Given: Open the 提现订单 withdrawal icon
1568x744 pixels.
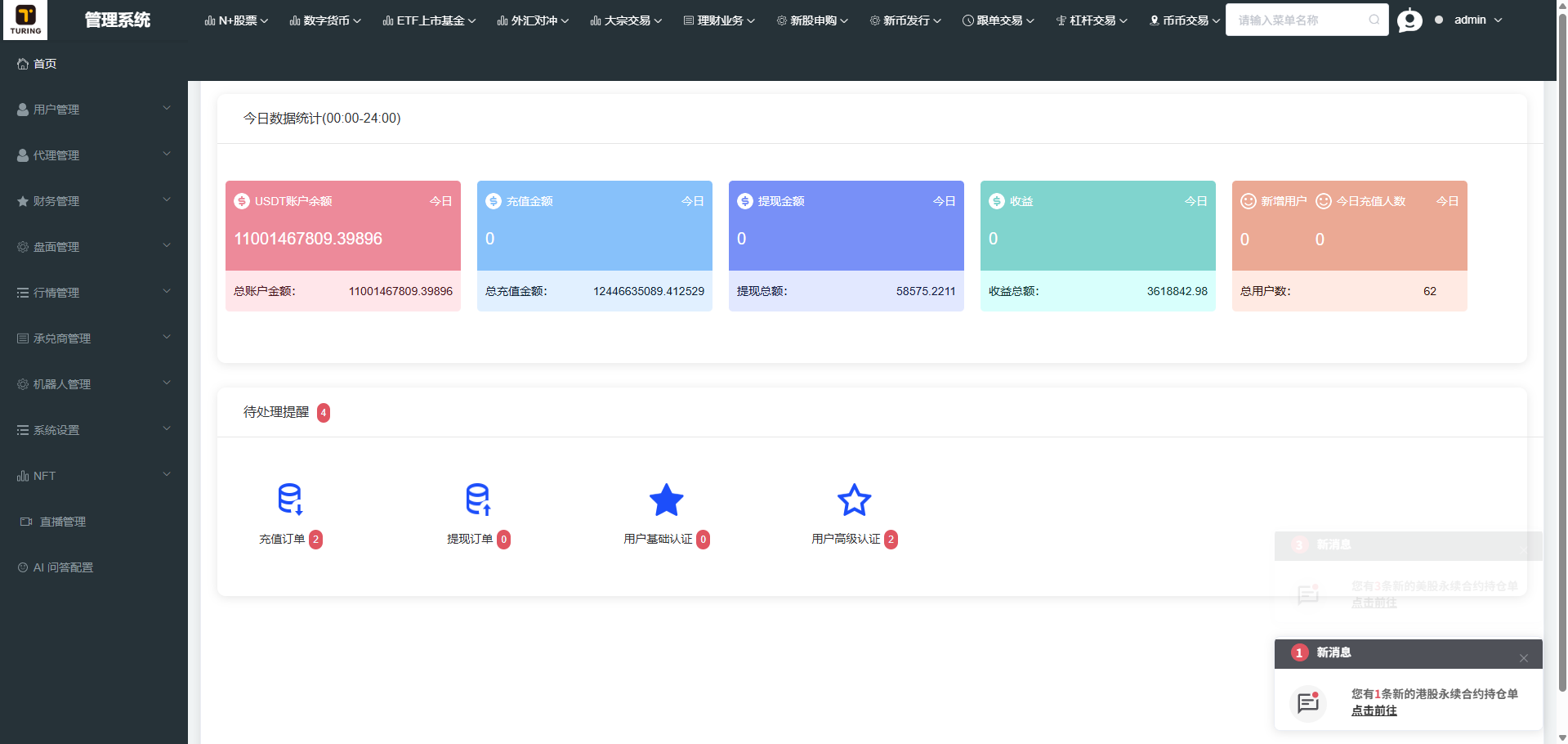Looking at the screenshot, I should point(478,499).
